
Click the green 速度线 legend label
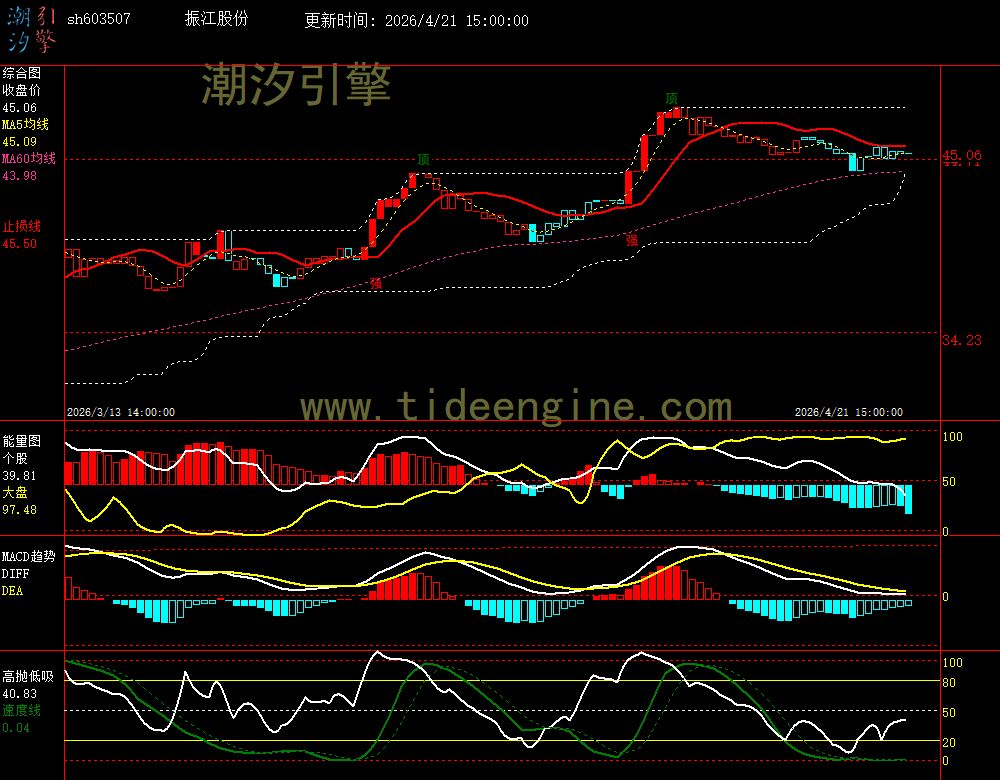[21, 710]
